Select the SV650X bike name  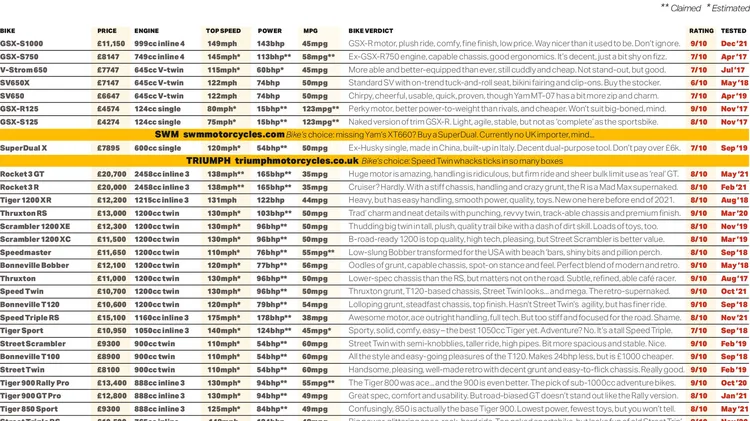pos(16,83)
